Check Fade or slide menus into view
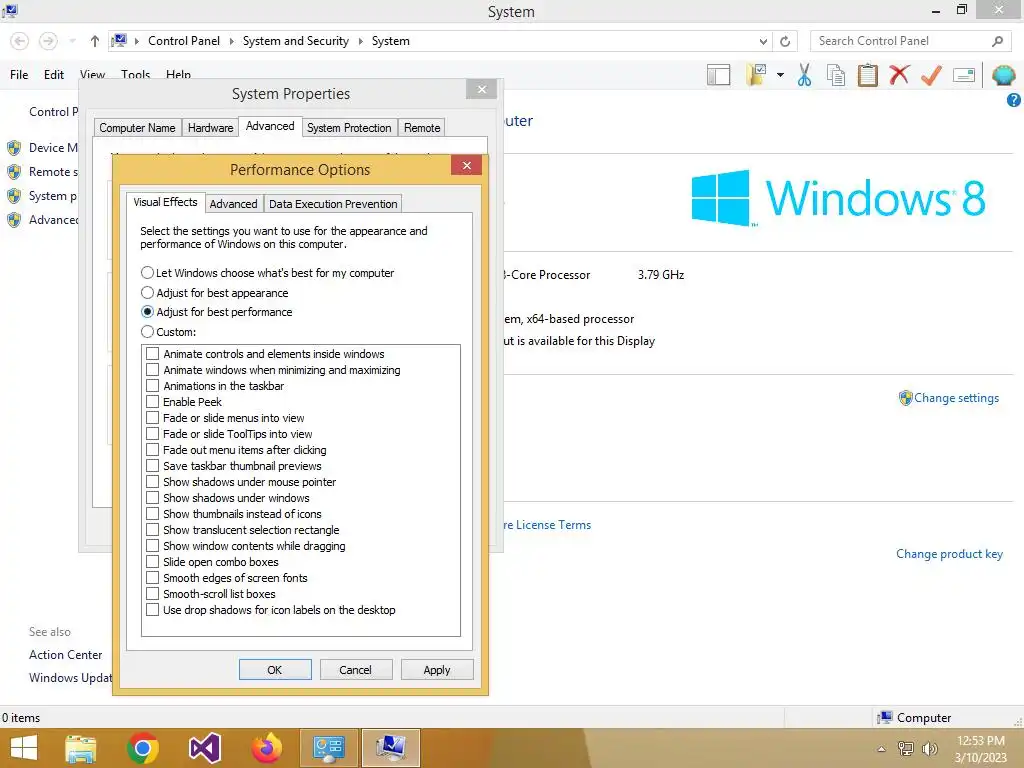This screenshot has width=1024, height=768. (x=153, y=418)
